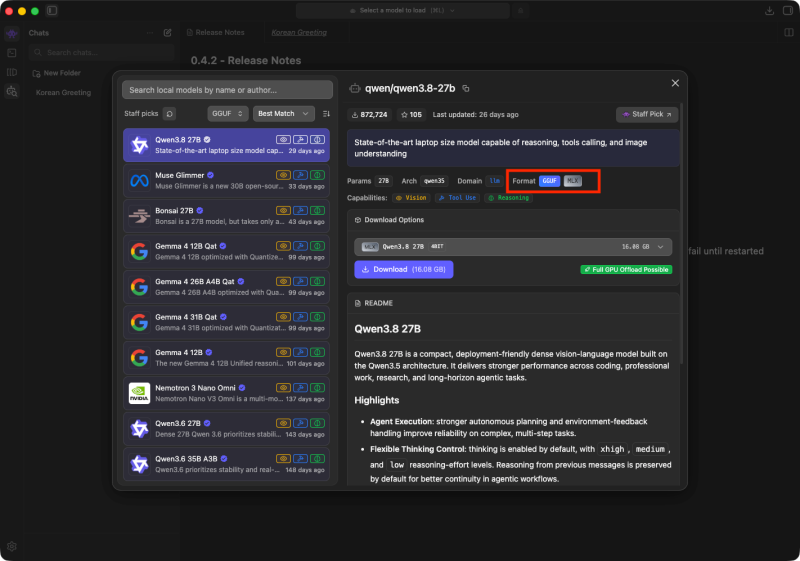The height and width of the screenshot is (561, 800).
Task: Switch to the Korean Greeting tab
Action: coord(299,33)
